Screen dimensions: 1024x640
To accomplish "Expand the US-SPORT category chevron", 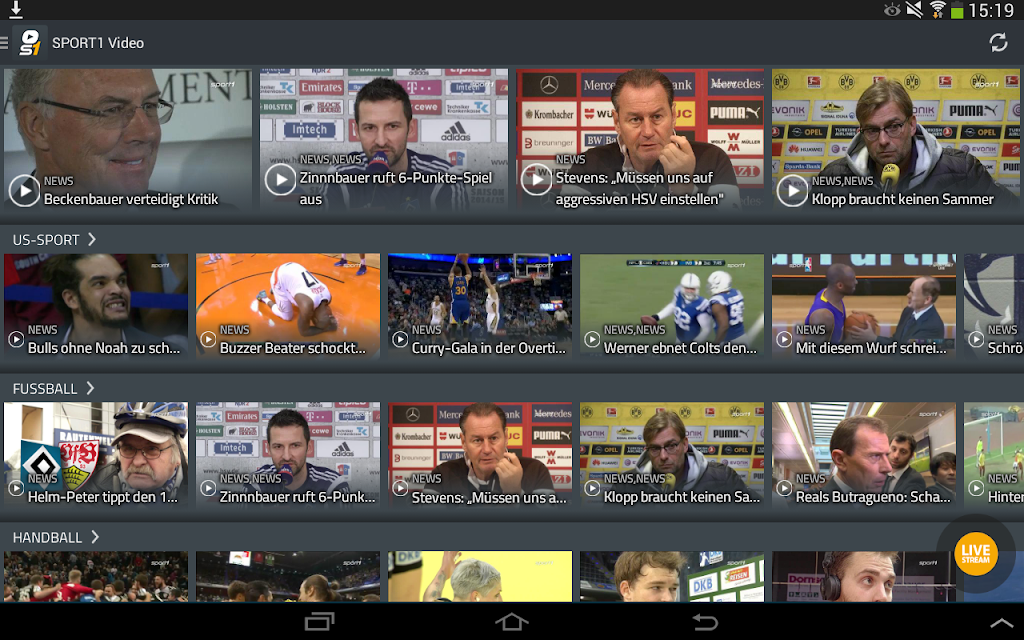I will pyautogui.click(x=92, y=240).
